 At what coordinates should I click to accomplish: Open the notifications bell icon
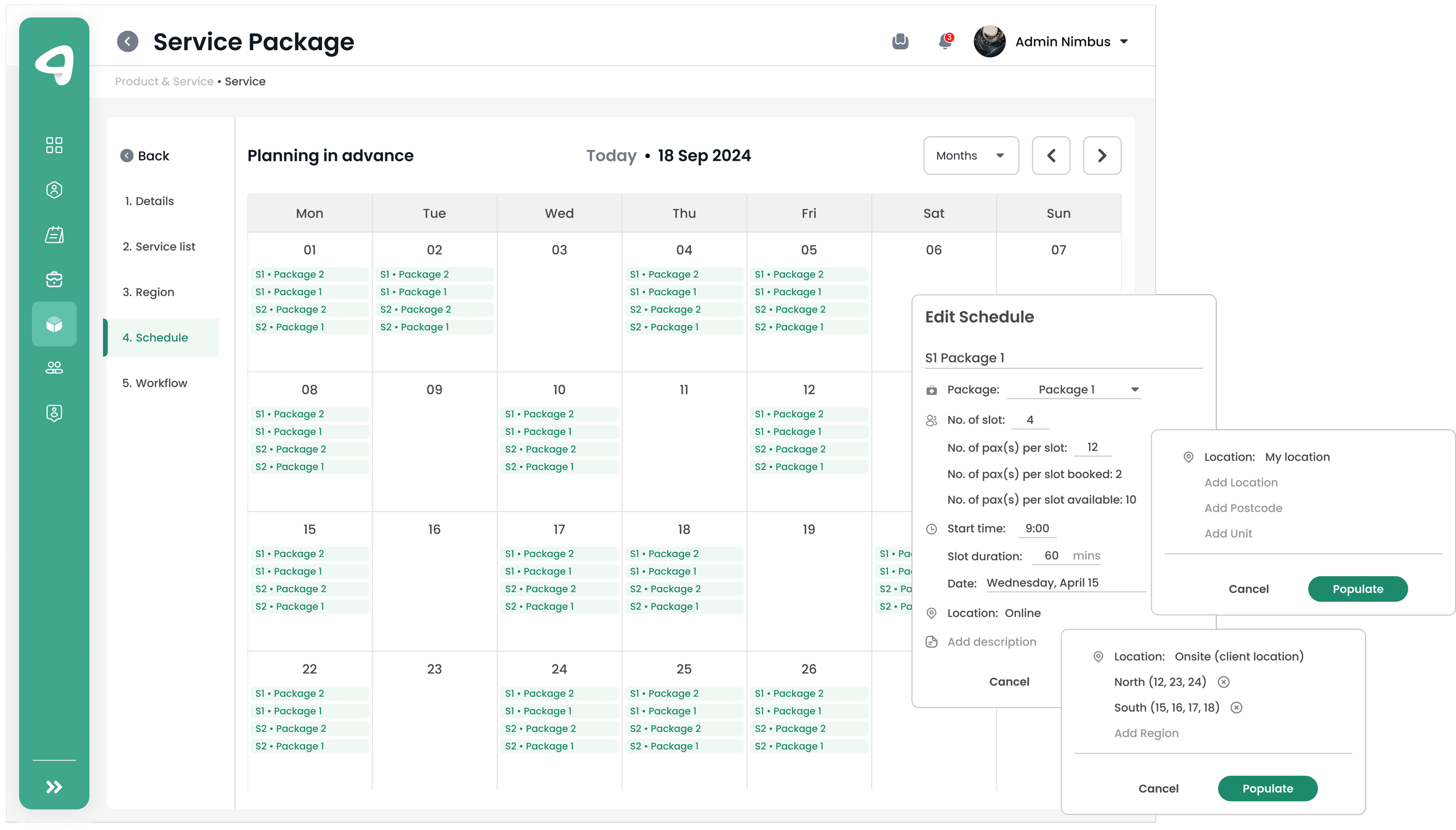coord(945,42)
